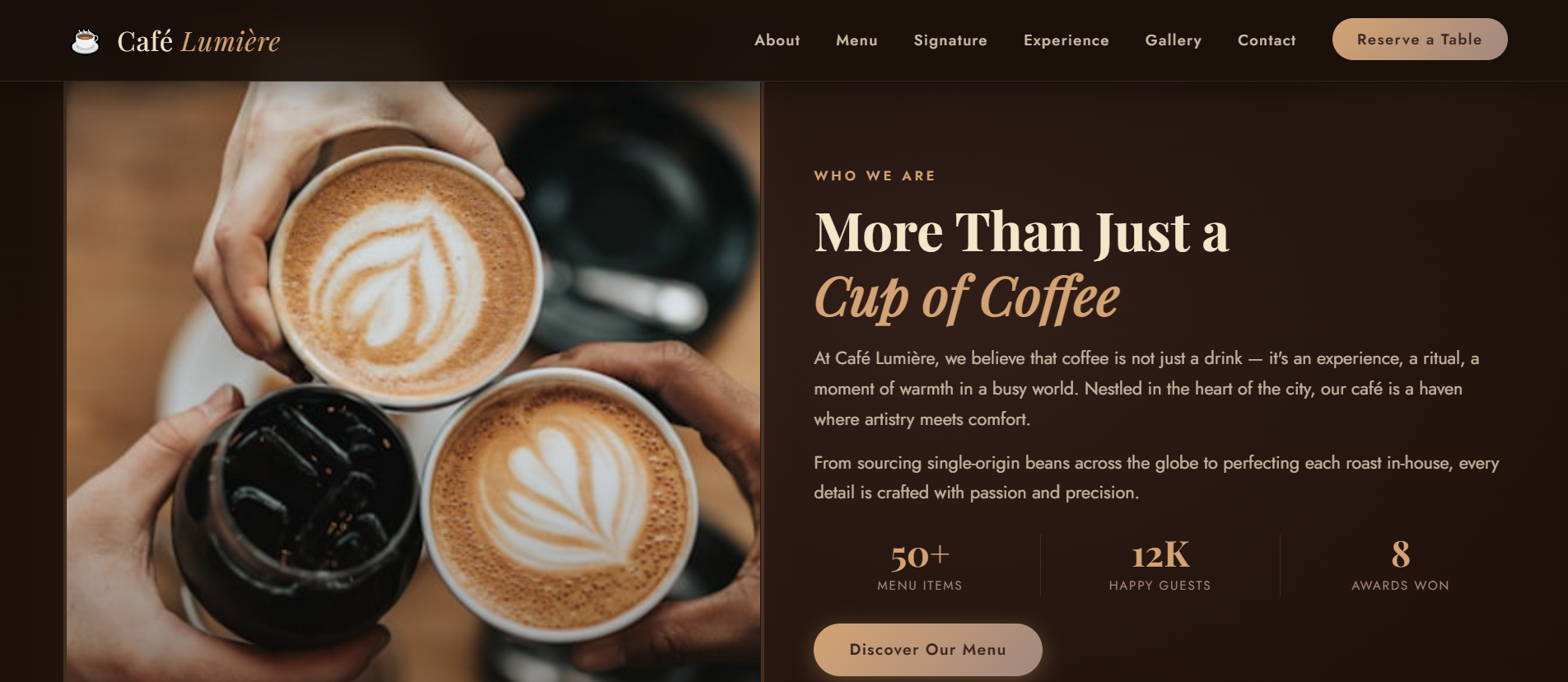Select the 12K Happy Guests stat

click(x=1160, y=566)
